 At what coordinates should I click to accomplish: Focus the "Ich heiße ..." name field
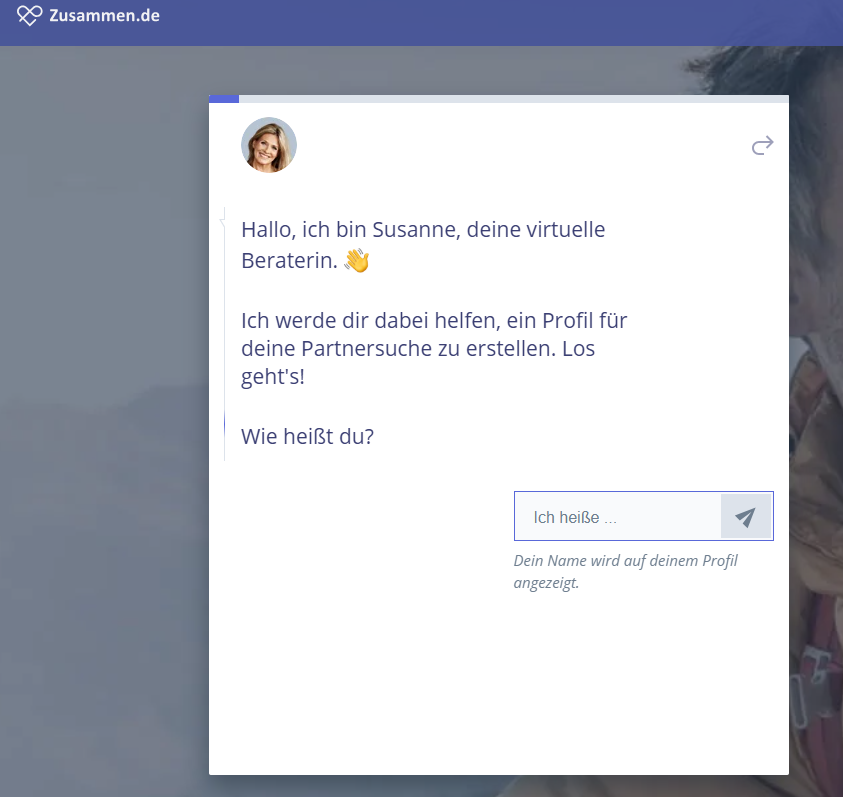[618, 516]
